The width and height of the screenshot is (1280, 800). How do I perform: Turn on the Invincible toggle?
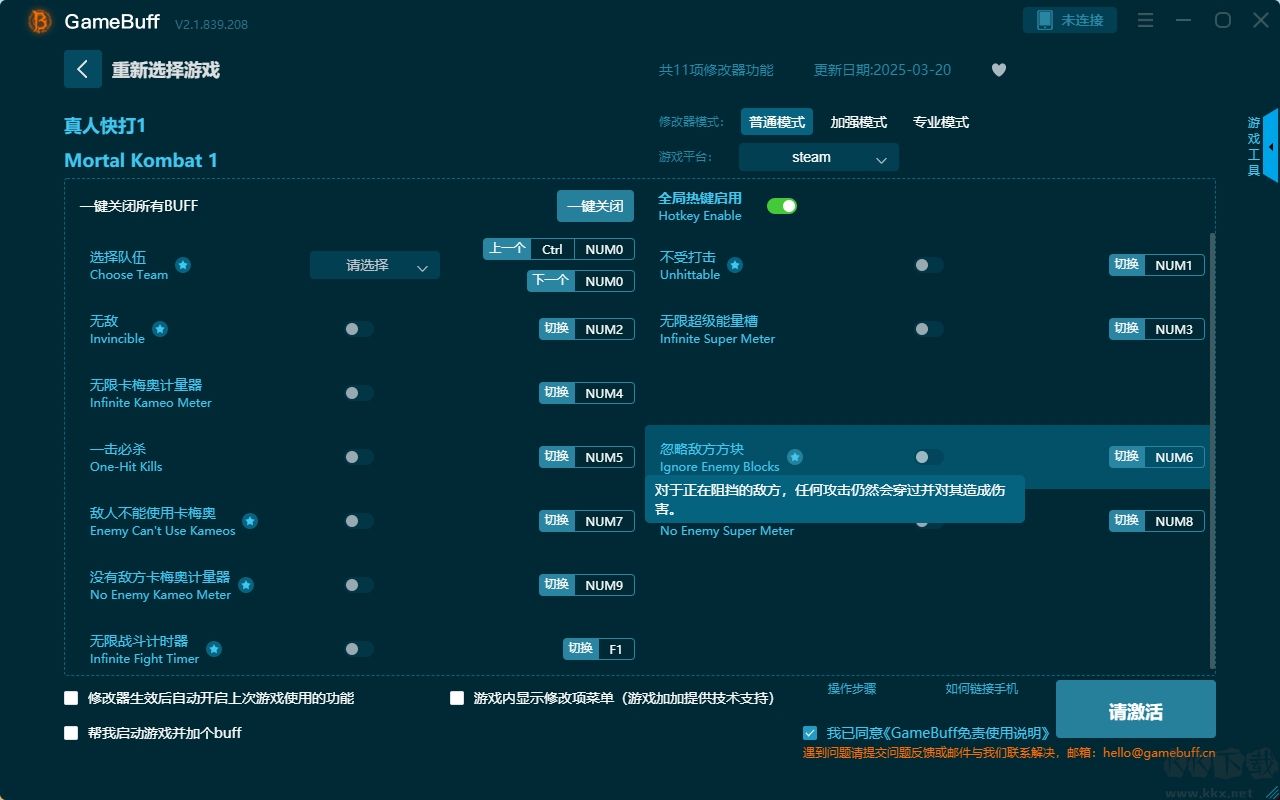(359, 328)
